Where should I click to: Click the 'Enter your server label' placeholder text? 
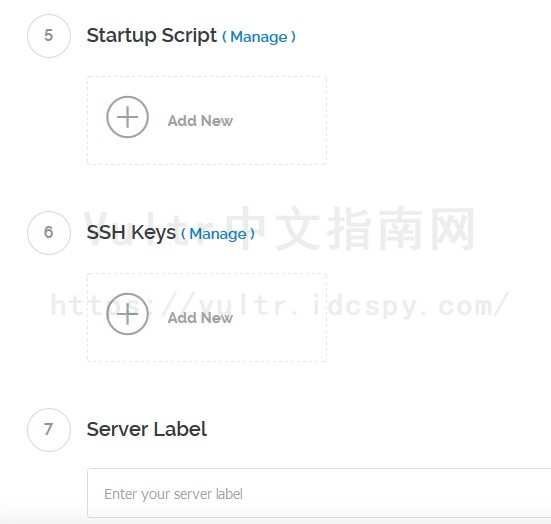coord(173,494)
